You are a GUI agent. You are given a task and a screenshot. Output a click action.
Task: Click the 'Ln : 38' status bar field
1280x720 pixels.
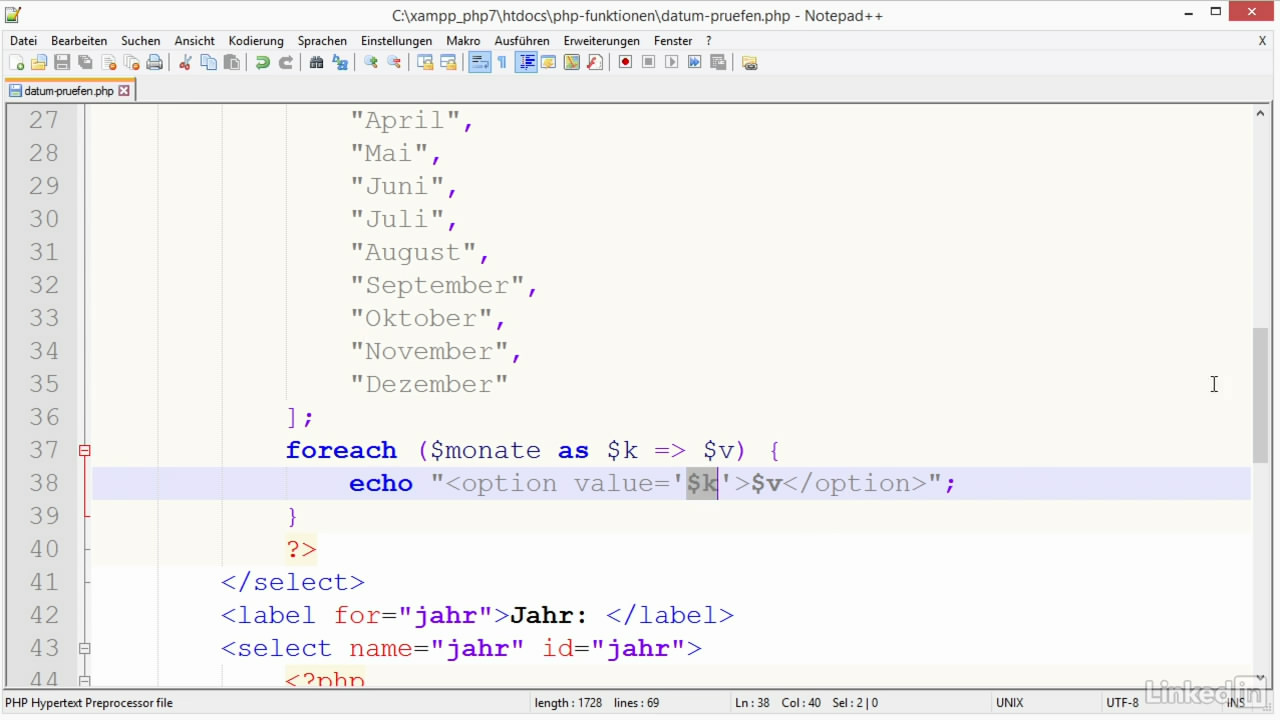752,703
